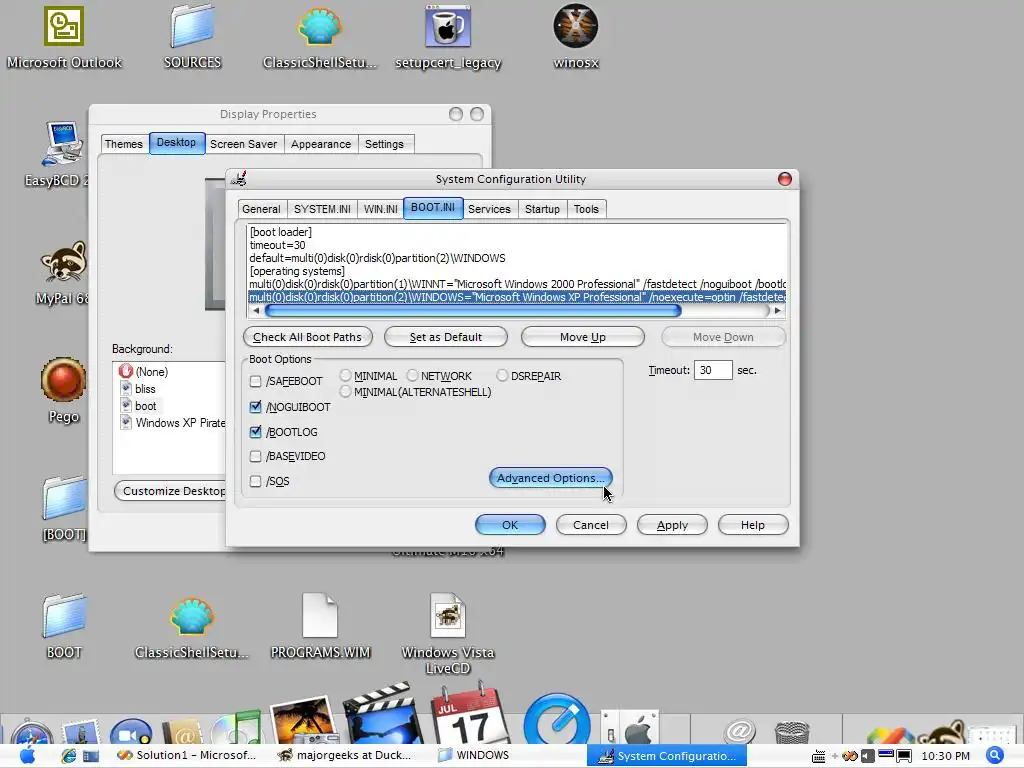Switch to the SYSTEM.INI tab

[322, 209]
